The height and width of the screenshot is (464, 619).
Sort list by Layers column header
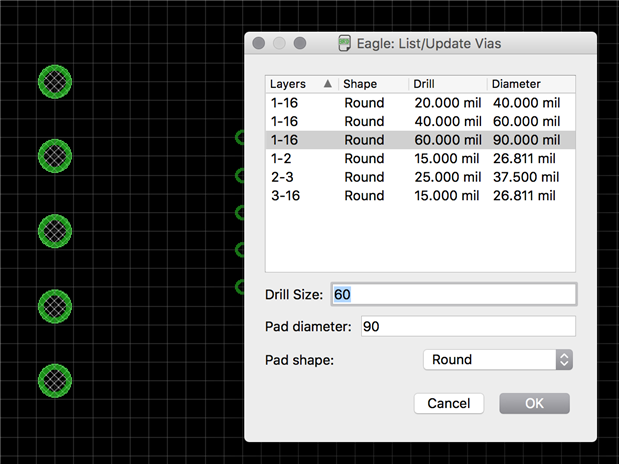300,85
